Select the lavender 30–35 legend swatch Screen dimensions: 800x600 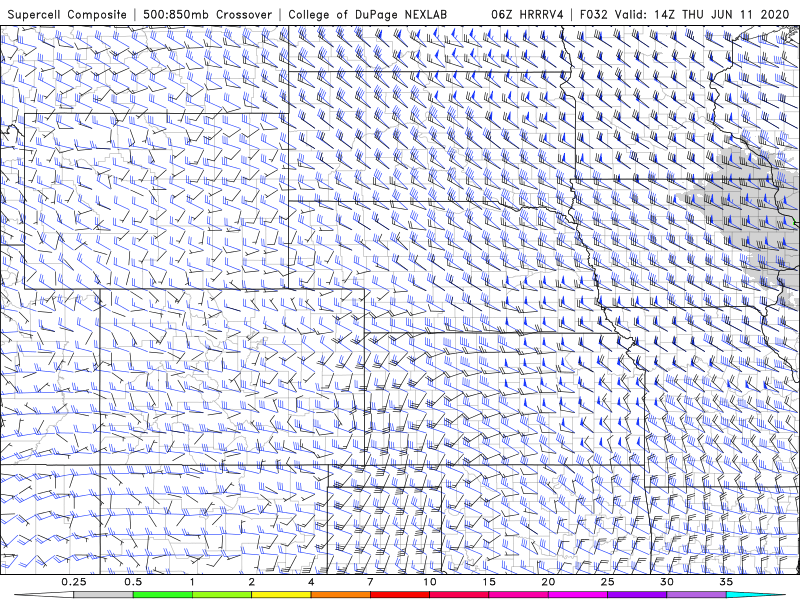[696, 595]
